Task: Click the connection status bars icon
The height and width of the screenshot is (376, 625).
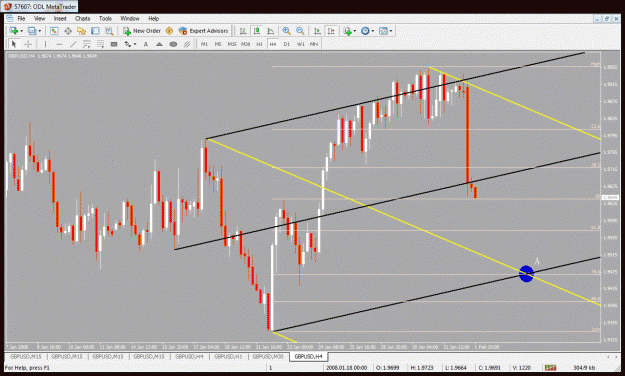Action: [x=550, y=368]
